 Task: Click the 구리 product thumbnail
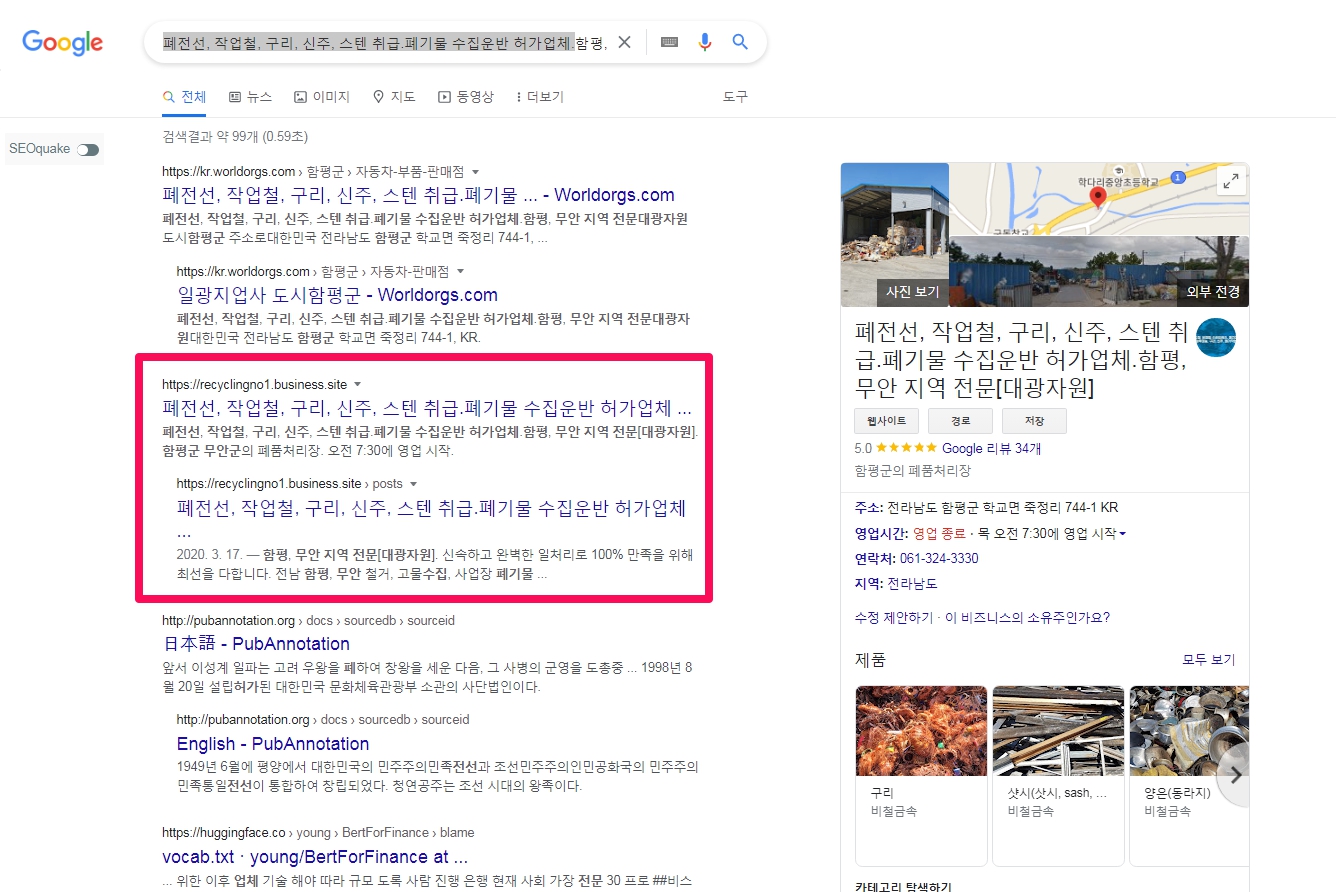tap(921, 732)
